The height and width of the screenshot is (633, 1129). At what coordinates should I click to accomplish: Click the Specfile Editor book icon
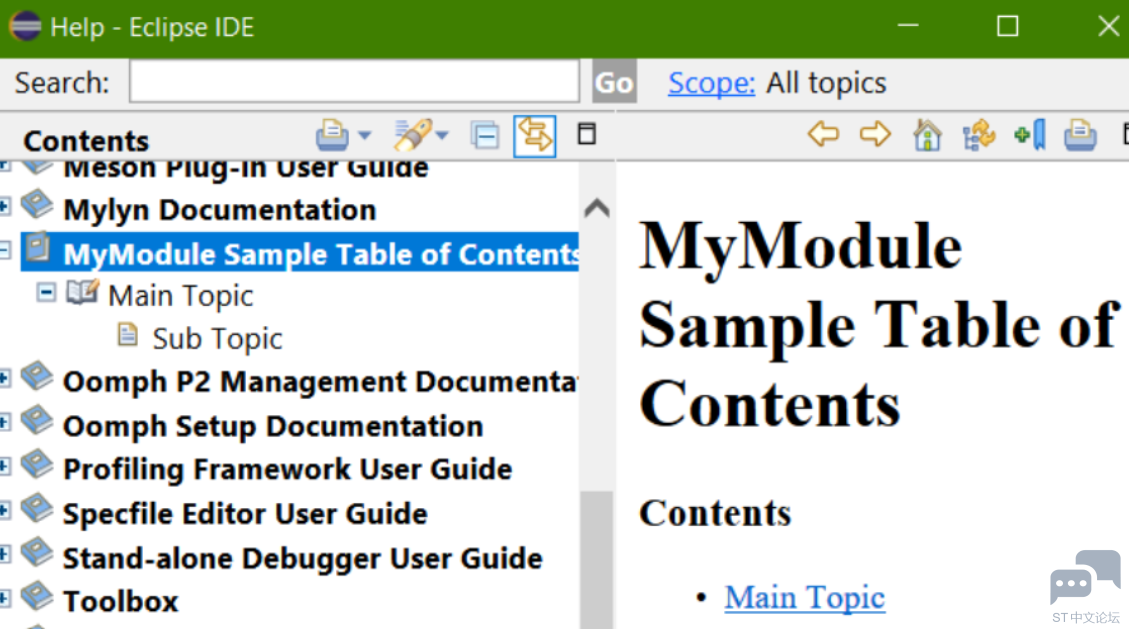37,508
